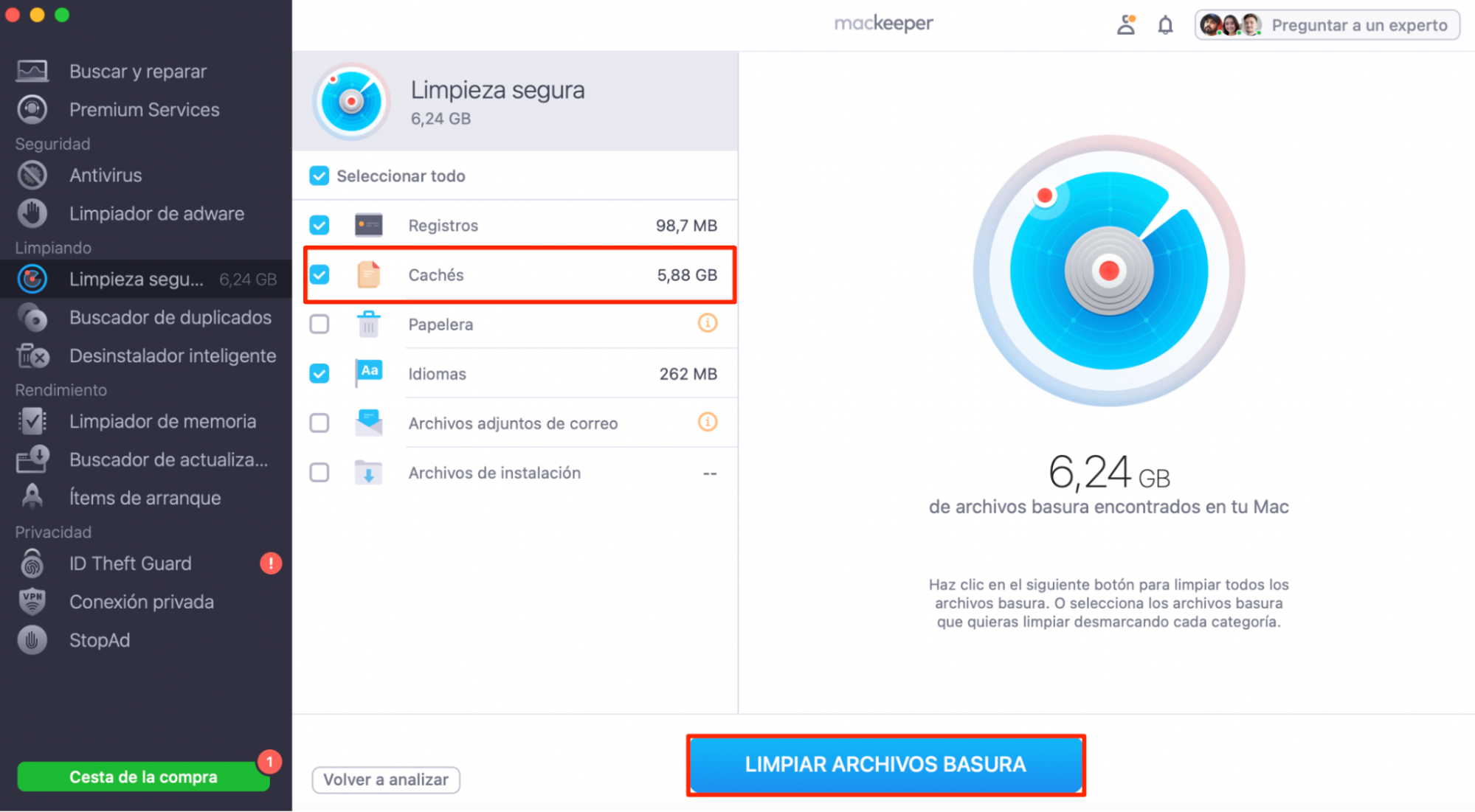Check the Archivos adjuntos de correo checkbox
1475x812 pixels.
click(x=319, y=423)
